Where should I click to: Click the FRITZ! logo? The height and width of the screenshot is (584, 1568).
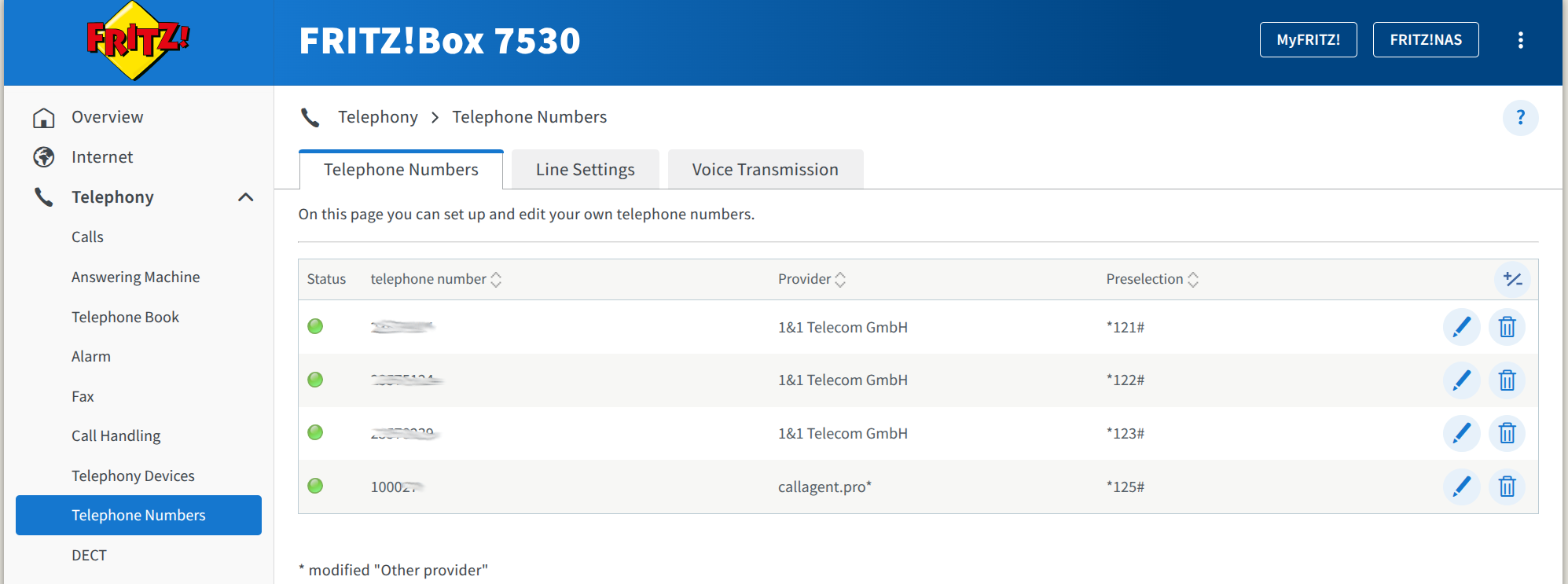pyautogui.click(x=138, y=41)
